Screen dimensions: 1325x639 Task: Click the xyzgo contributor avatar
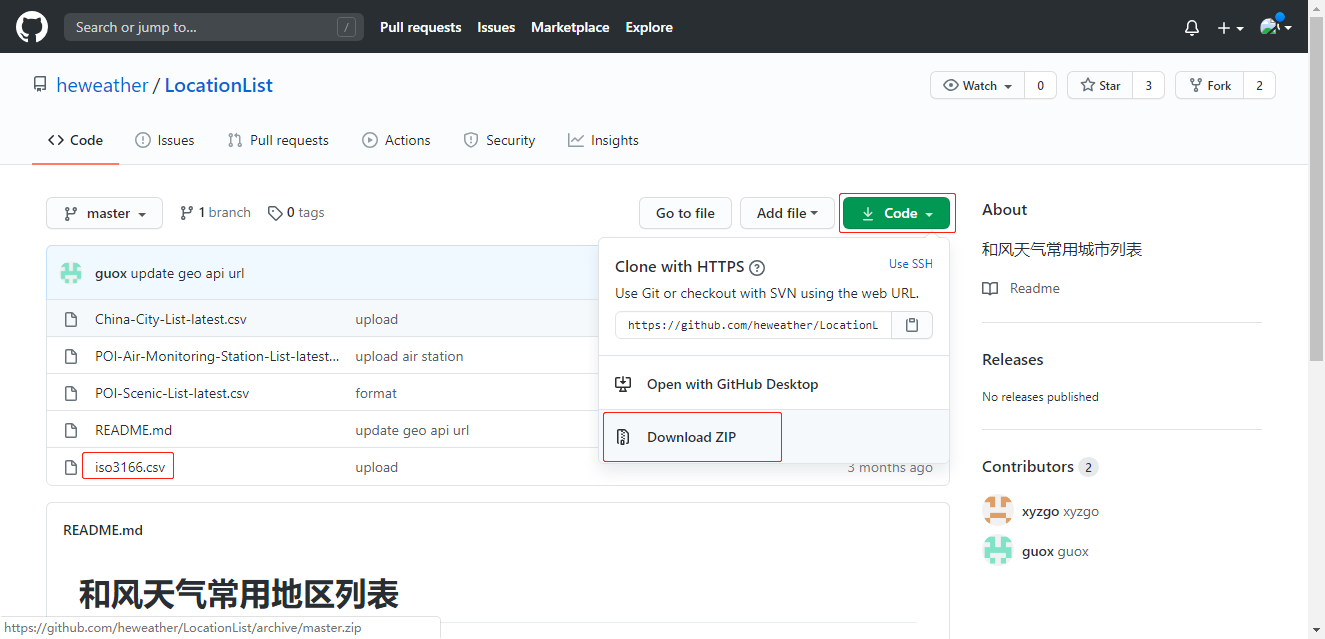pos(997,510)
